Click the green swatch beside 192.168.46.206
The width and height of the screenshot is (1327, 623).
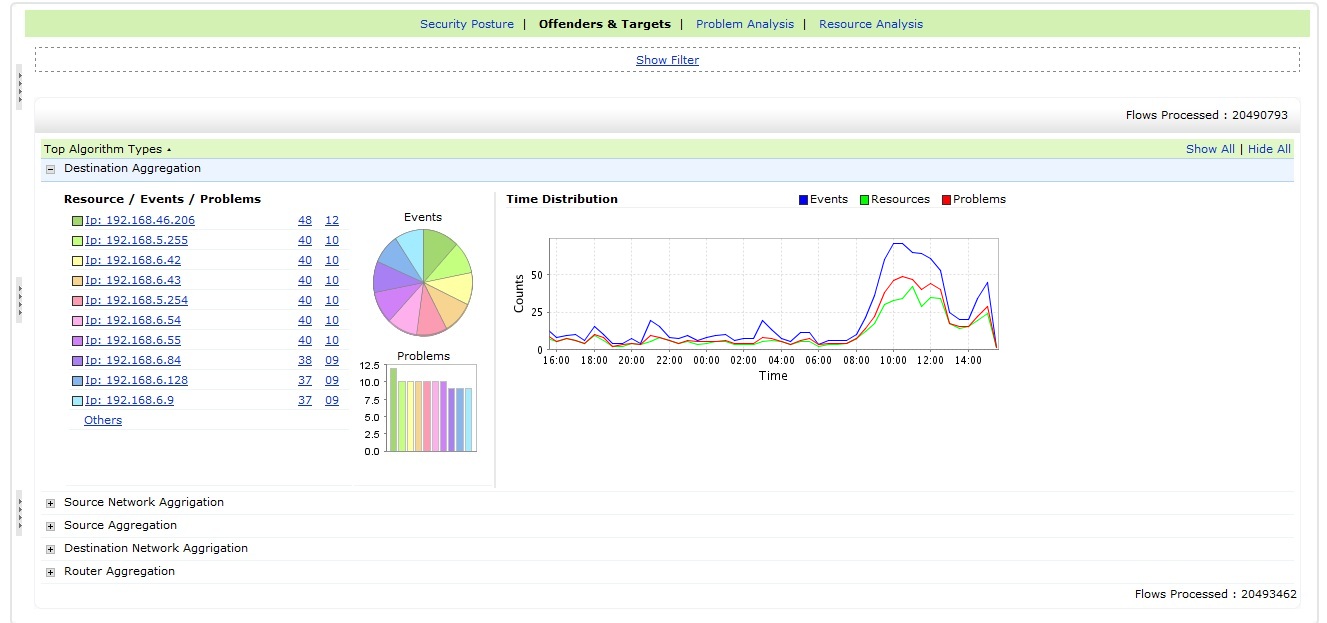point(77,221)
